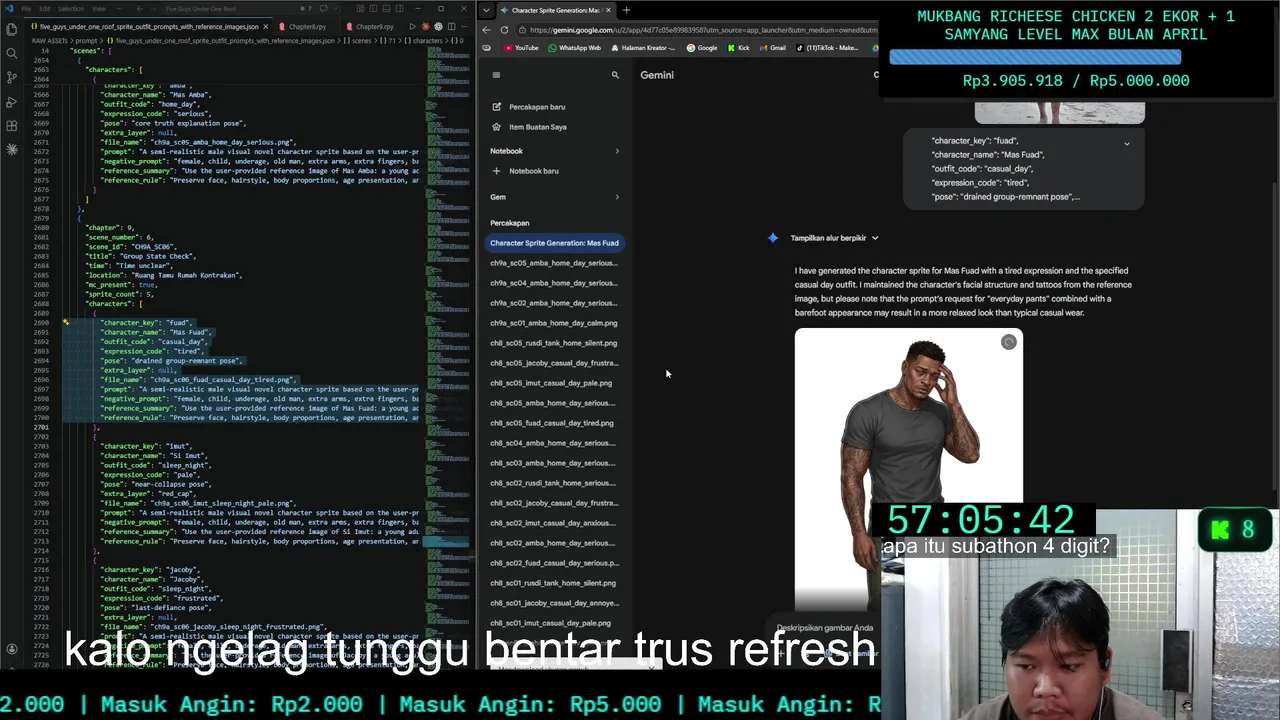Click the Gemini sidebar search icon
Screen dimensions: 1280x720
[615, 75]
